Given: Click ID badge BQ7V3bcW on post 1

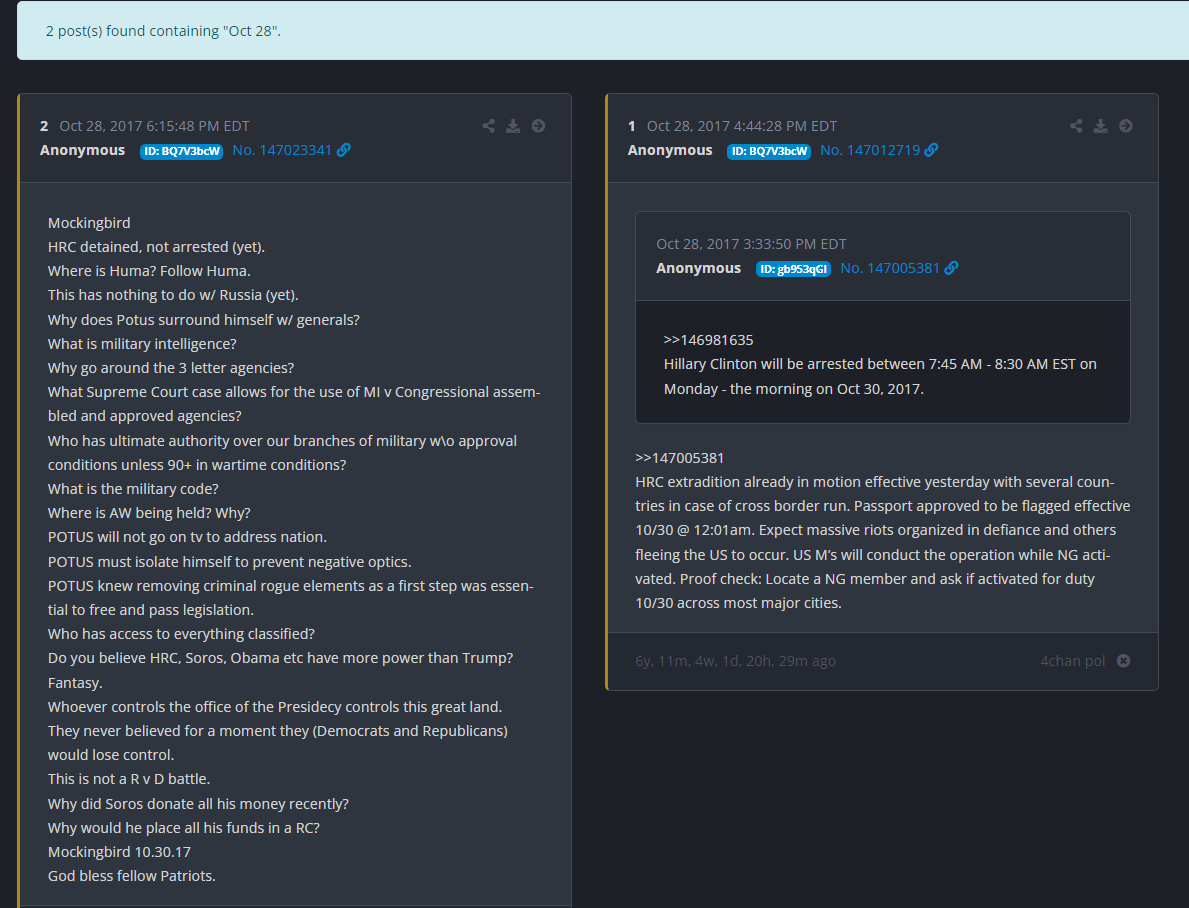Looking at the screenshot, I should [769, 151].
